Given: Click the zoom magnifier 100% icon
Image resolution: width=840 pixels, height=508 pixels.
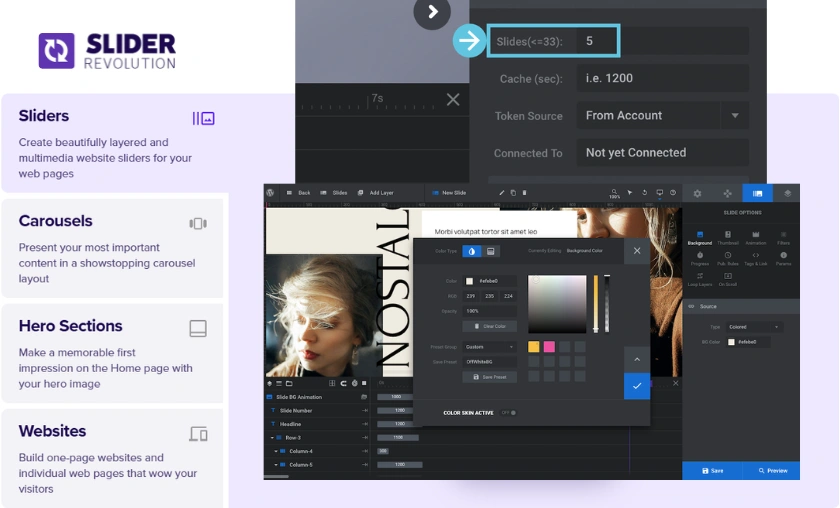Looking at the screenshot, I should tap(614, 193).
